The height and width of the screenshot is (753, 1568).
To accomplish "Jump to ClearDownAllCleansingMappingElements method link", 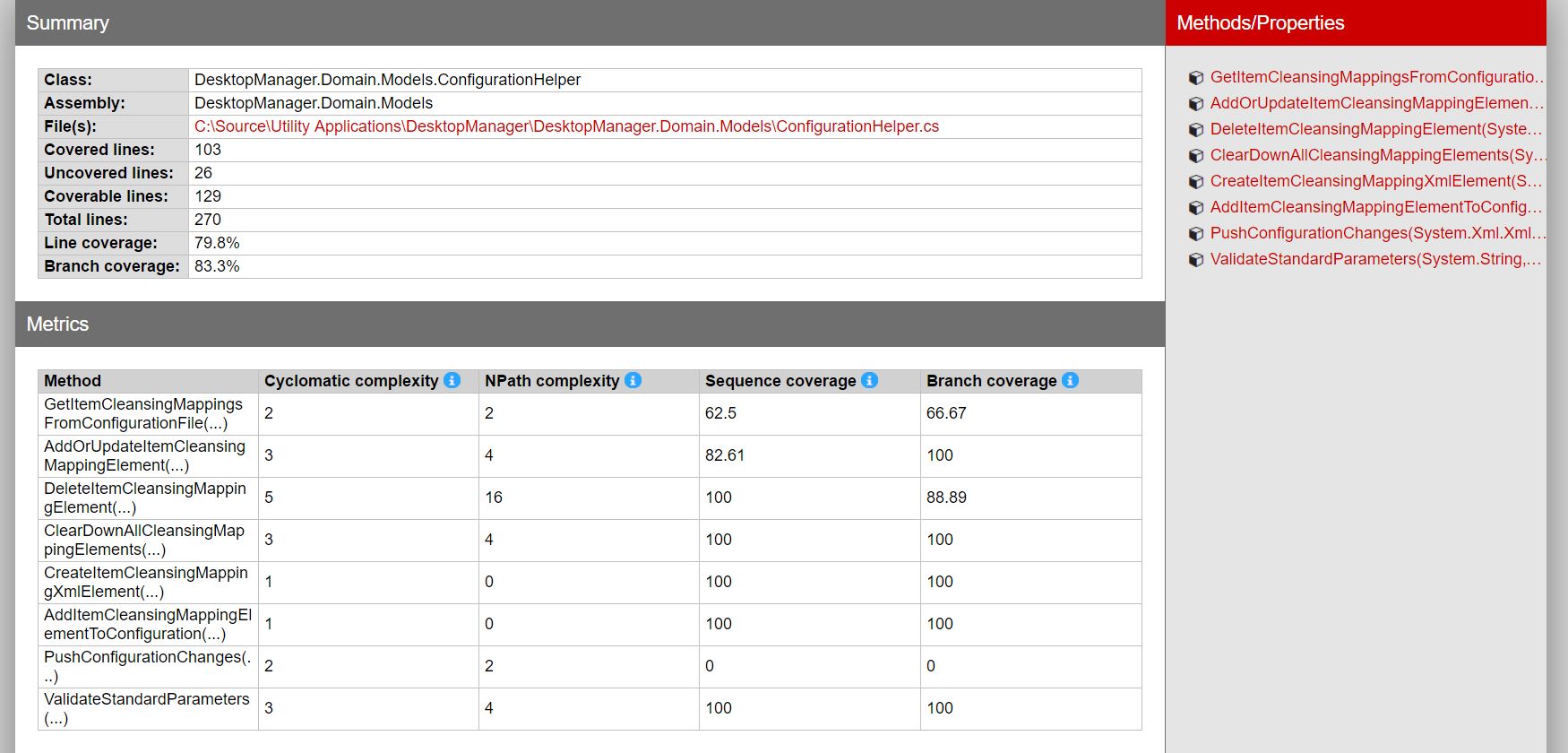I will click(1375, 155).
